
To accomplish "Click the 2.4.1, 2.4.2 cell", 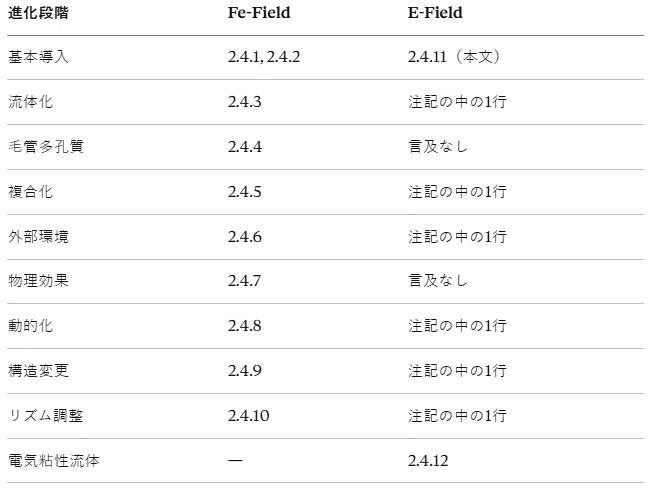I will click(x=264, y=57).
